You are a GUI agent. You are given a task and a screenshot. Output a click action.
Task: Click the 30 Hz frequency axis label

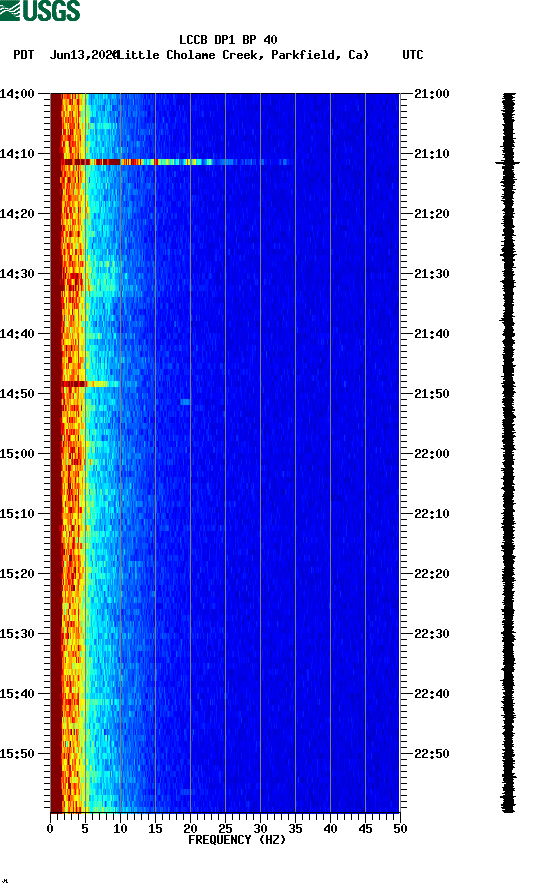[x=260, y=829]
